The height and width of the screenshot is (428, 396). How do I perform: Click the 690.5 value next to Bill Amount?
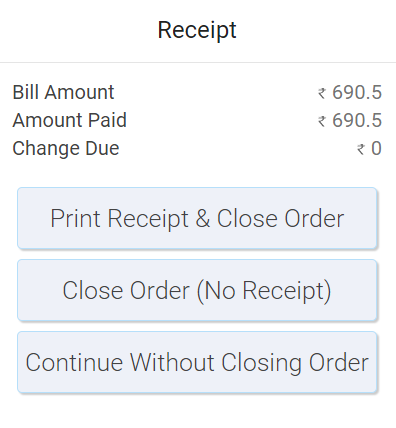(357, 92)
